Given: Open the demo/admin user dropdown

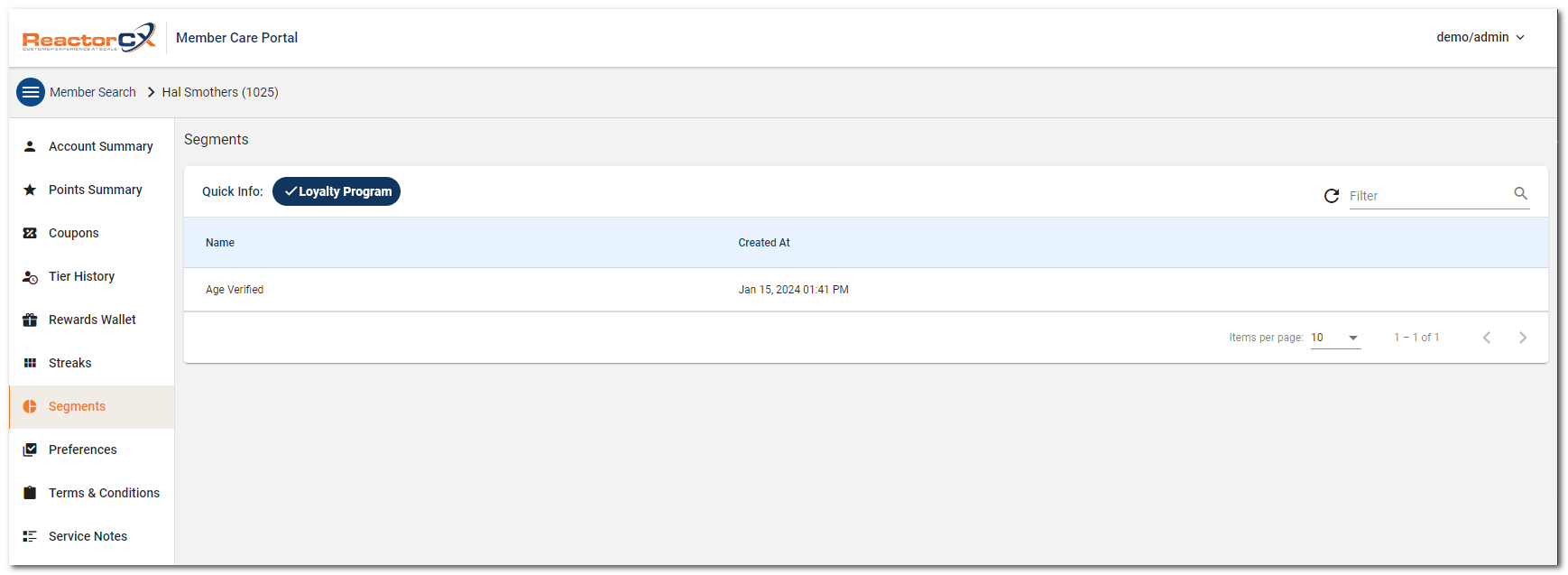Looking at the screenshot, I should 1480,38.
